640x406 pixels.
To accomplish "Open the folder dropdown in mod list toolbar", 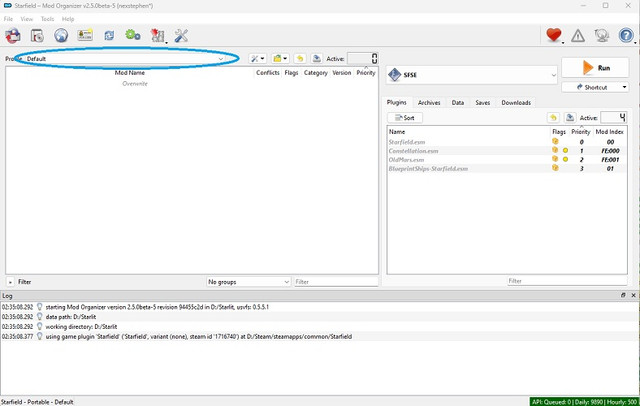I will tap(280, 59).
